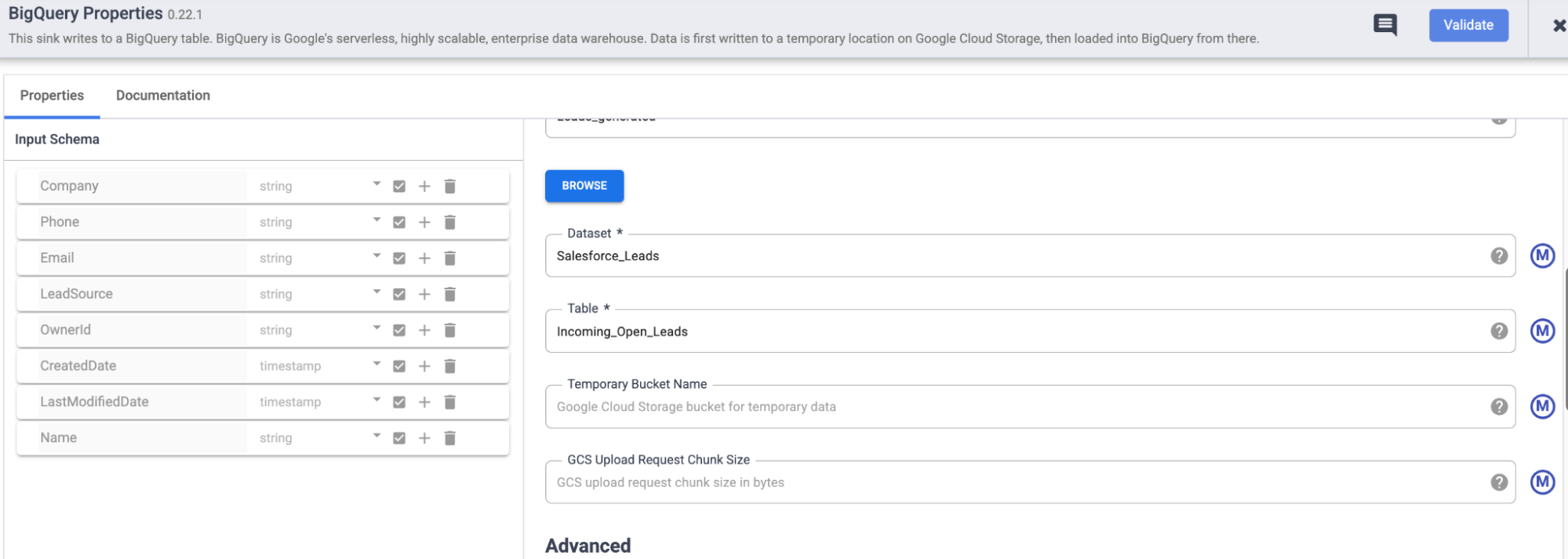Image resolution: width=1568 pixels, height=559 pixels.
Task: Open the type dropdown for LastModifiedDate
Action: (x=377, y=400)
